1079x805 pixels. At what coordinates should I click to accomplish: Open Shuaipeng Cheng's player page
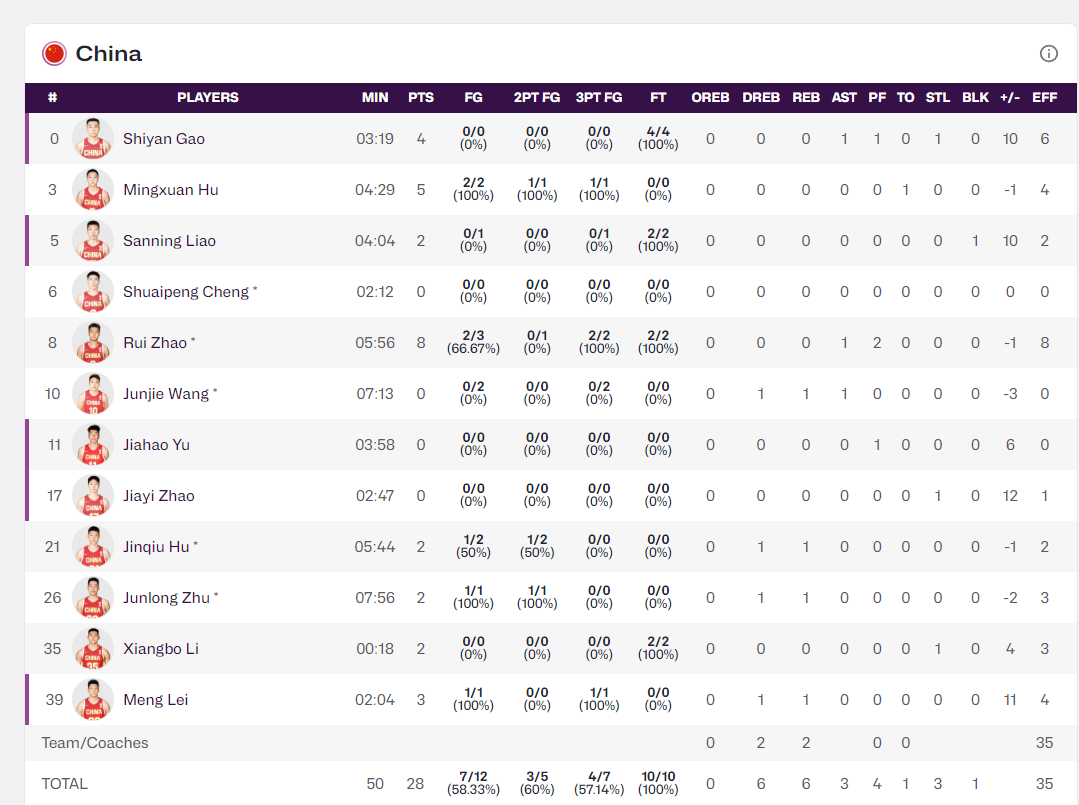click(185, 292)
